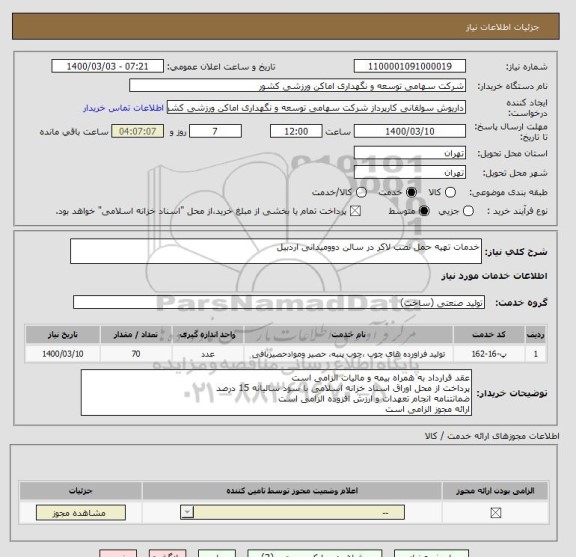Click the delivery city field تهران
Screen dimensions: 576x557
coord(410,172)
